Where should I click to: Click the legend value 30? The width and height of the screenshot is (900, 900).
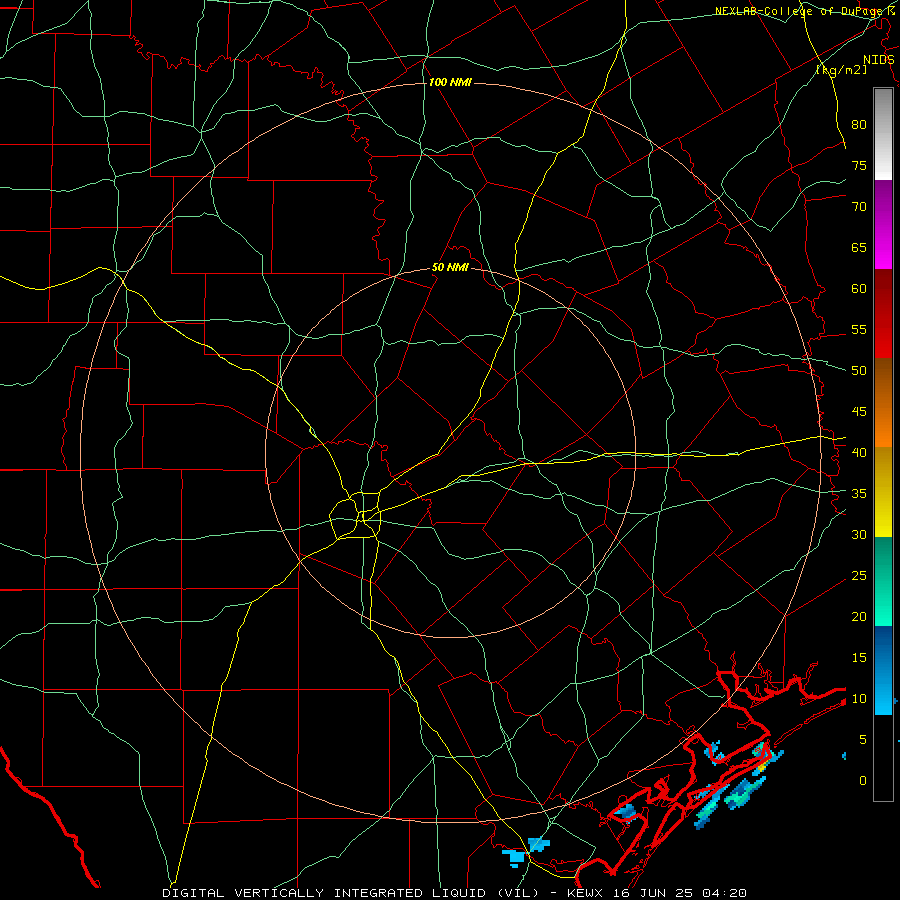(x=859, y=535)
